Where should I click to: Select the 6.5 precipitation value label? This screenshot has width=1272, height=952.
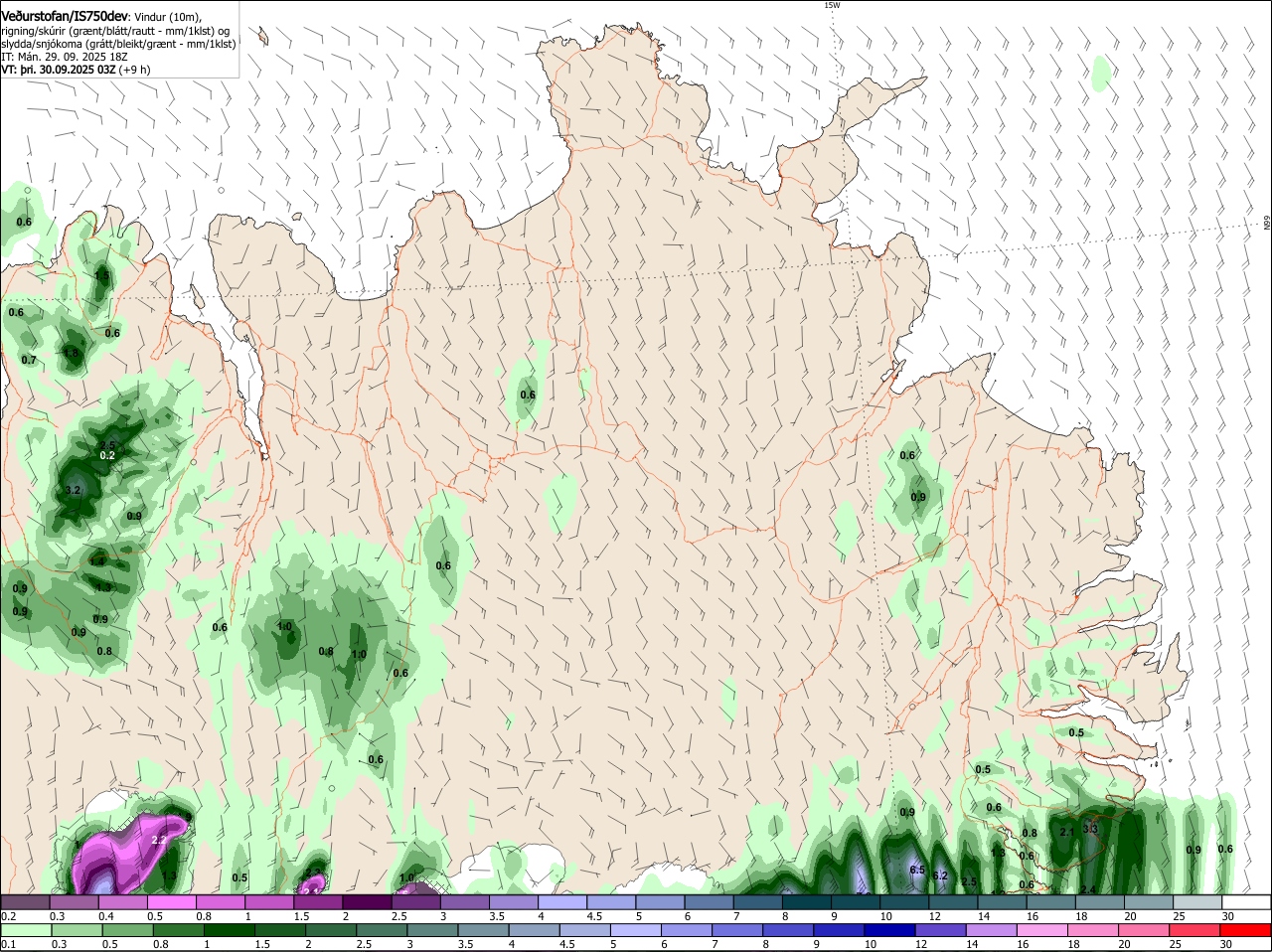[917, 871]
